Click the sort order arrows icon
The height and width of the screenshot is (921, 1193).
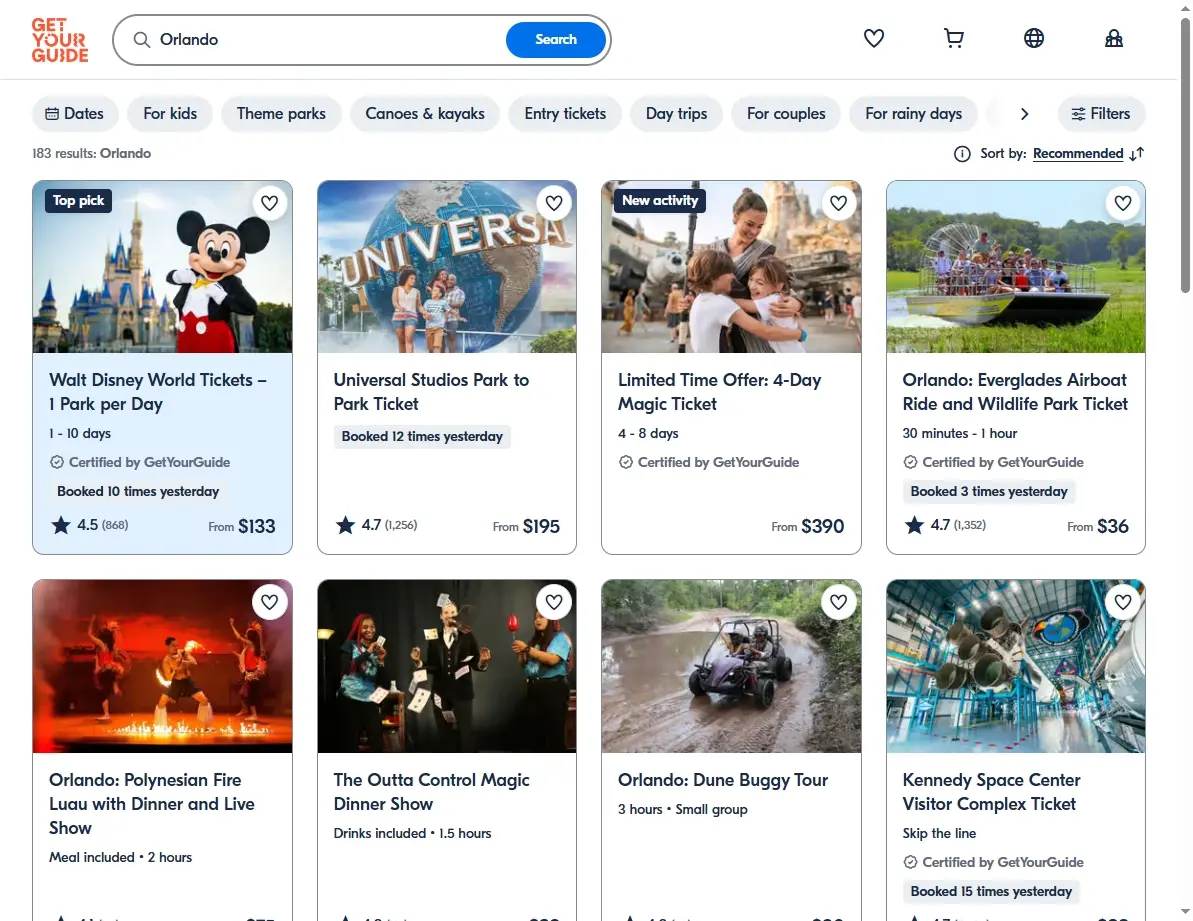coord(1137,154)
